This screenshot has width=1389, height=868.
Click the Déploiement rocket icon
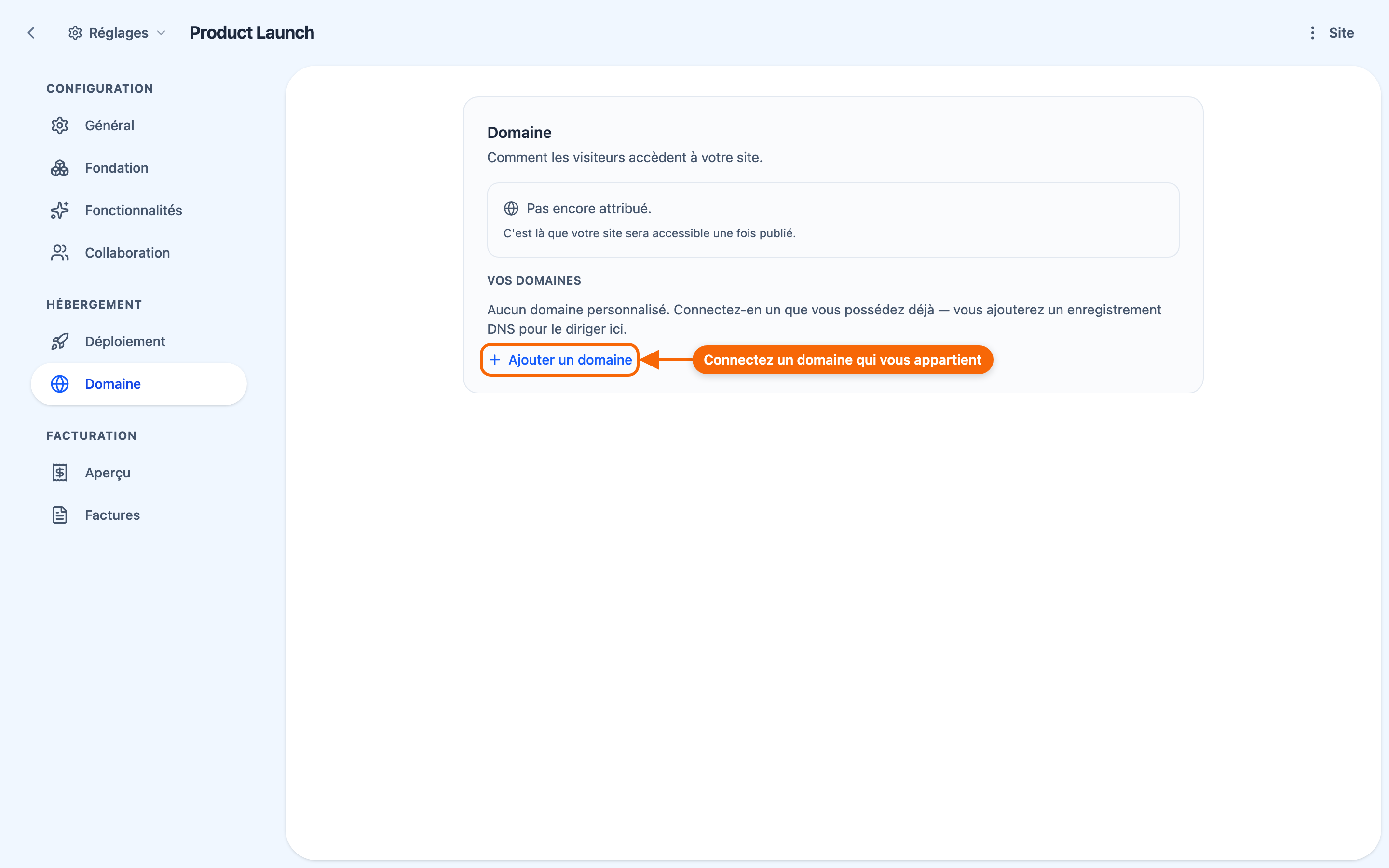[60, 341]
